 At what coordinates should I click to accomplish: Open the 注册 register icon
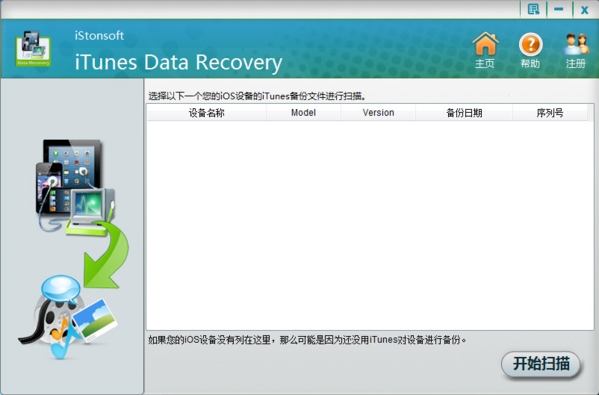(576, 50)
